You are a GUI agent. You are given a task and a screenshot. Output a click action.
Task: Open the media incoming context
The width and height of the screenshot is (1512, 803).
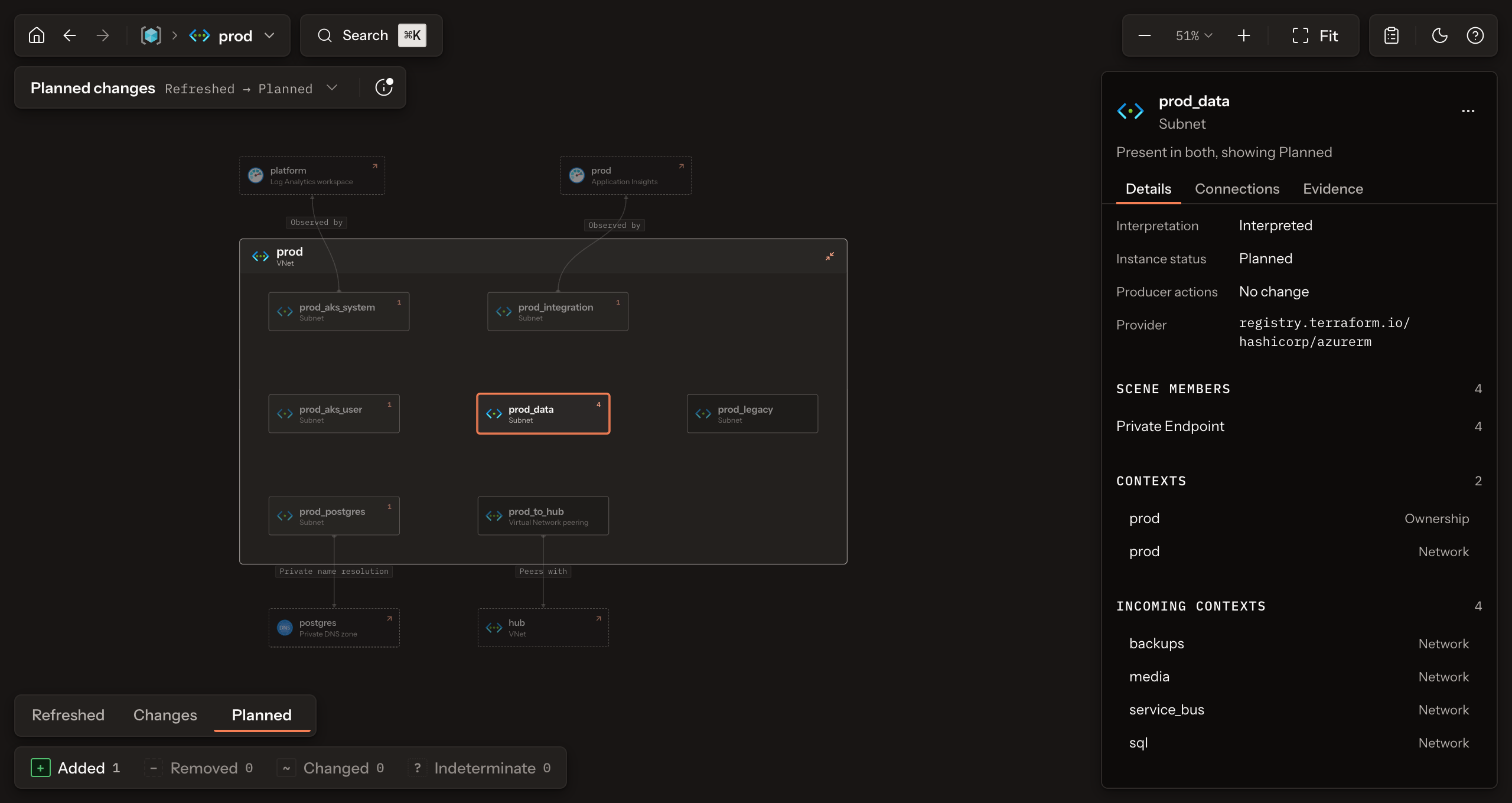coord(1299,677)
